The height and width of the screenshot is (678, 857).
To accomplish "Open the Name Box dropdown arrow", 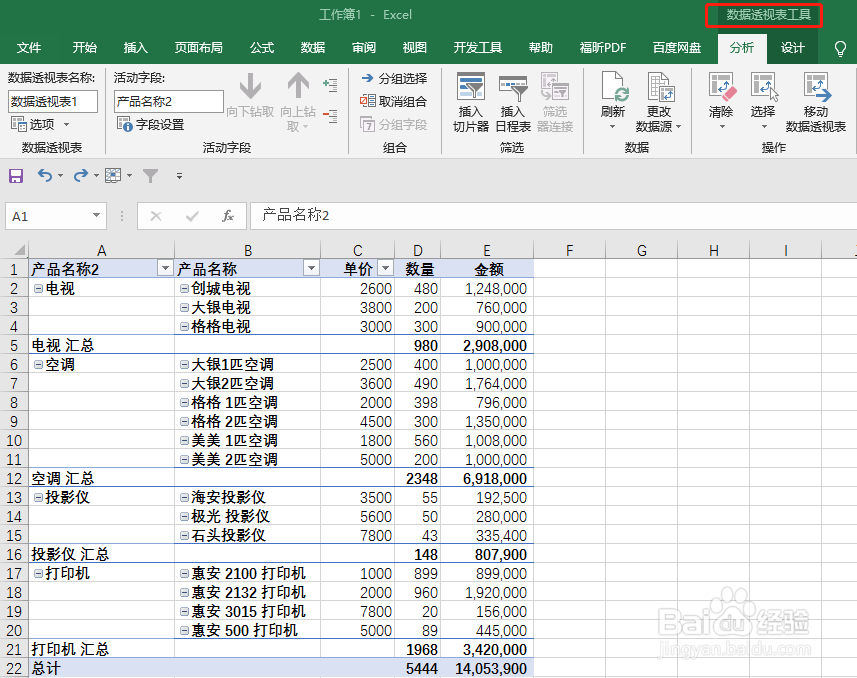I will click(x=96, y=215).
